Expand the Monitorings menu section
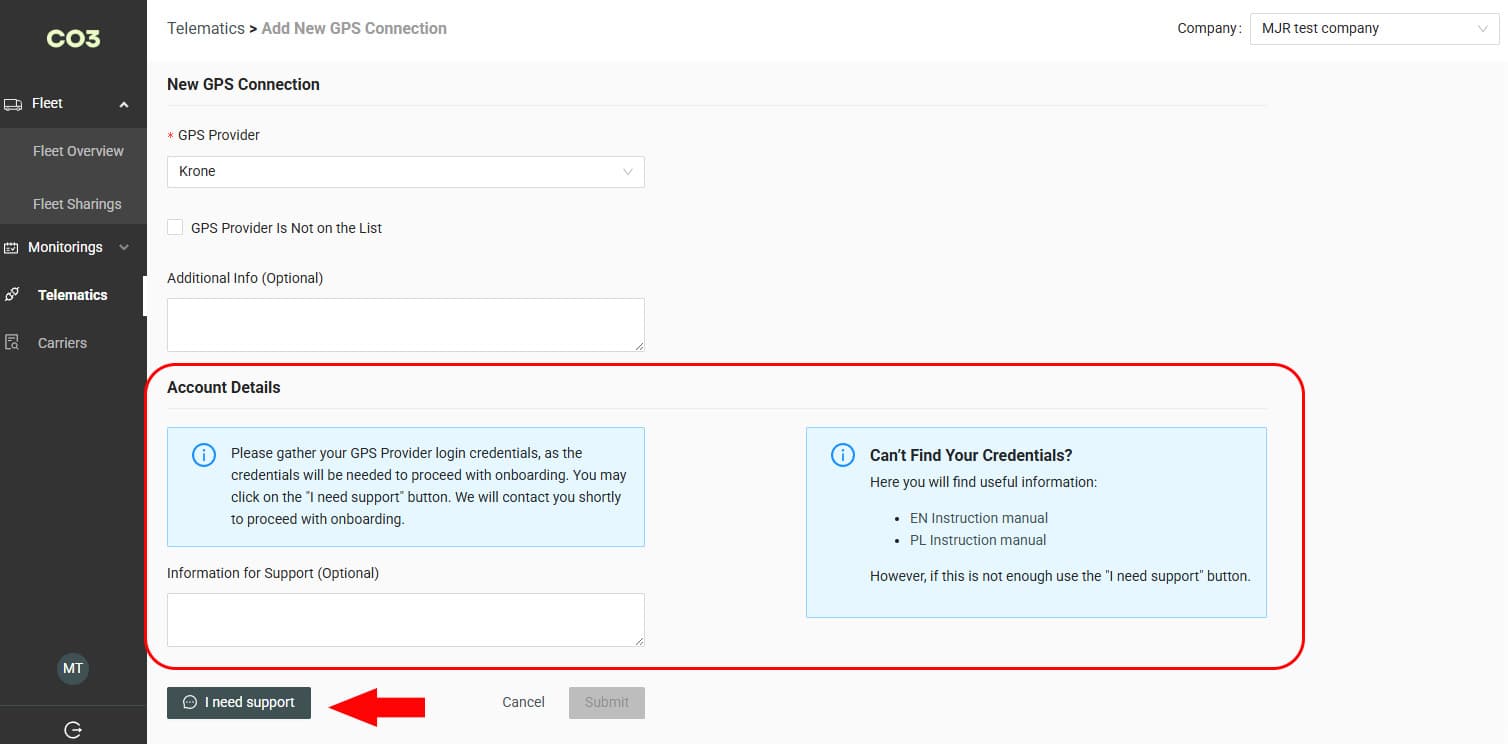The height and width of the screenshot is (744, 1508). (x=124, y=247)
